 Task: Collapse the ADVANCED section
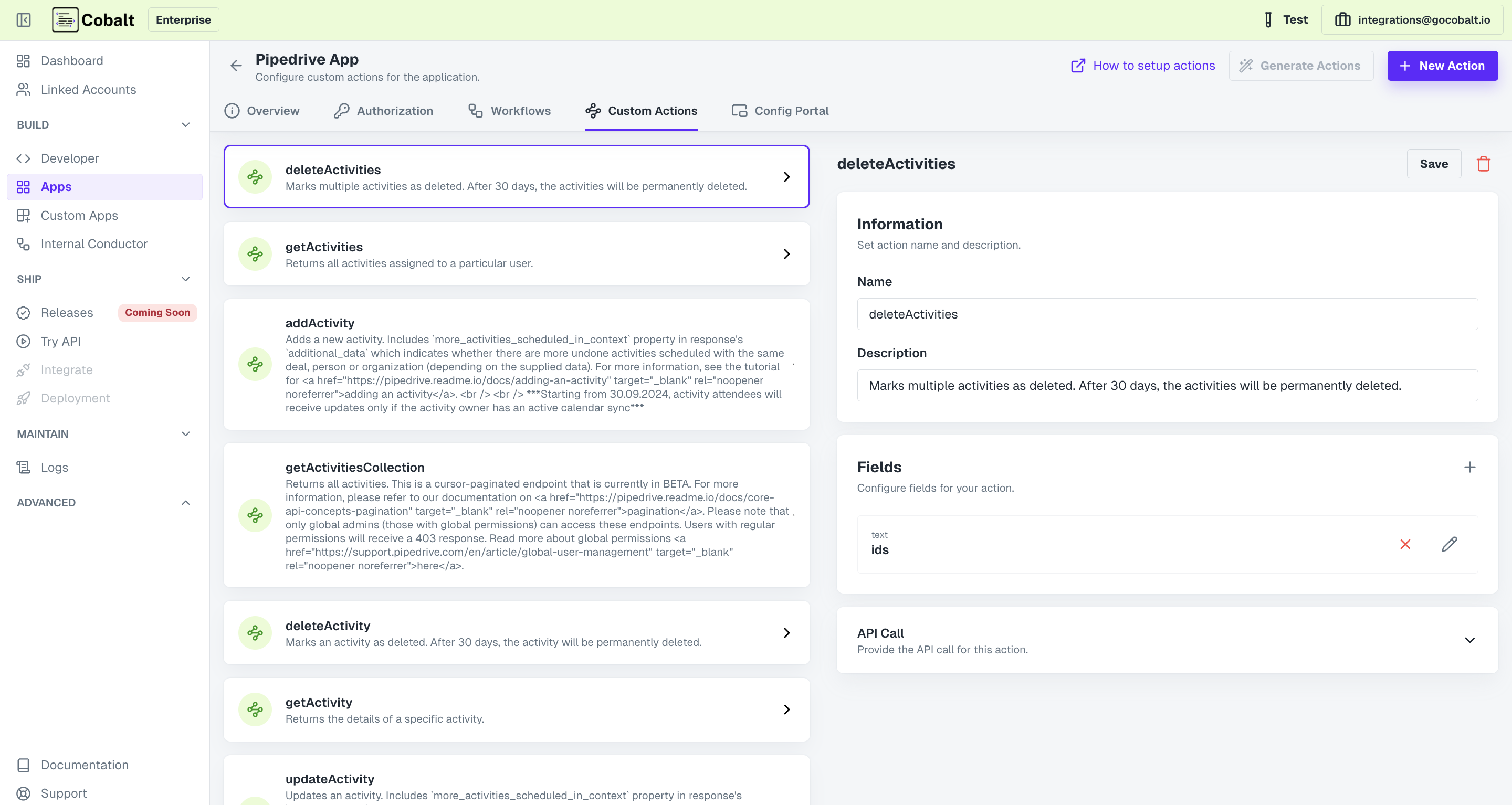tap(185, 502)
